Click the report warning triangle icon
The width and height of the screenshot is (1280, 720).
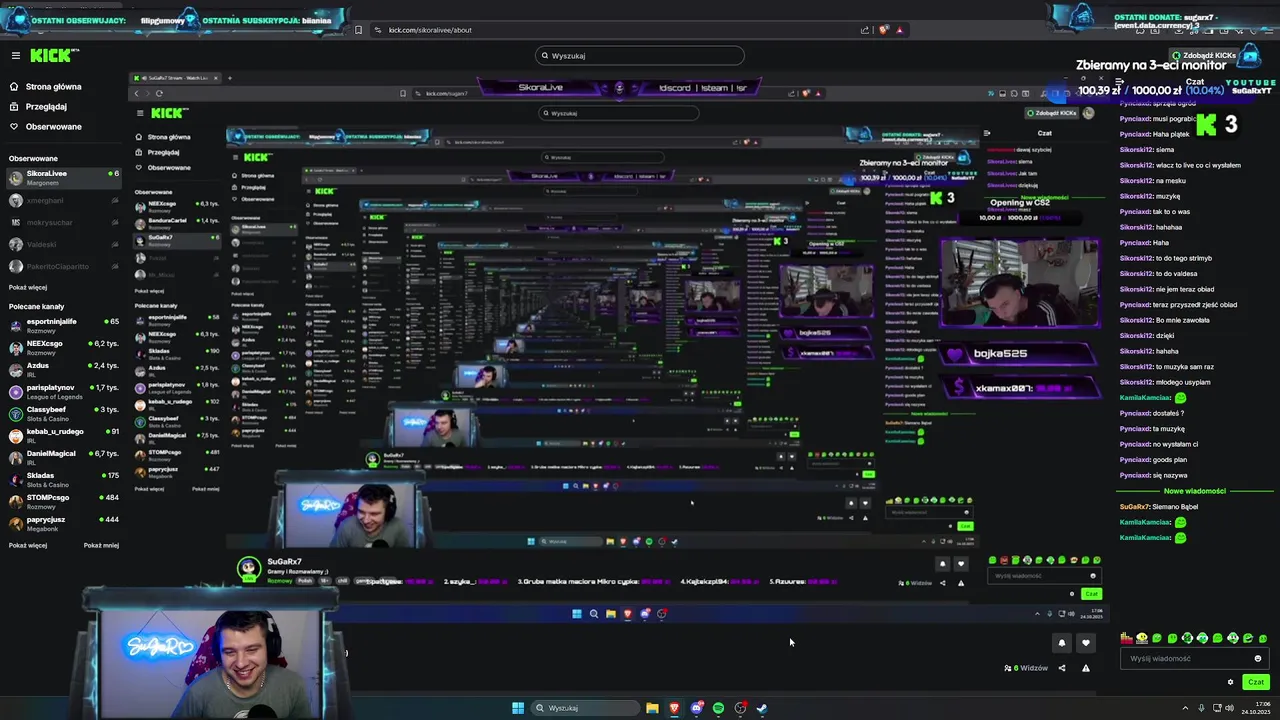[1086, 668]
